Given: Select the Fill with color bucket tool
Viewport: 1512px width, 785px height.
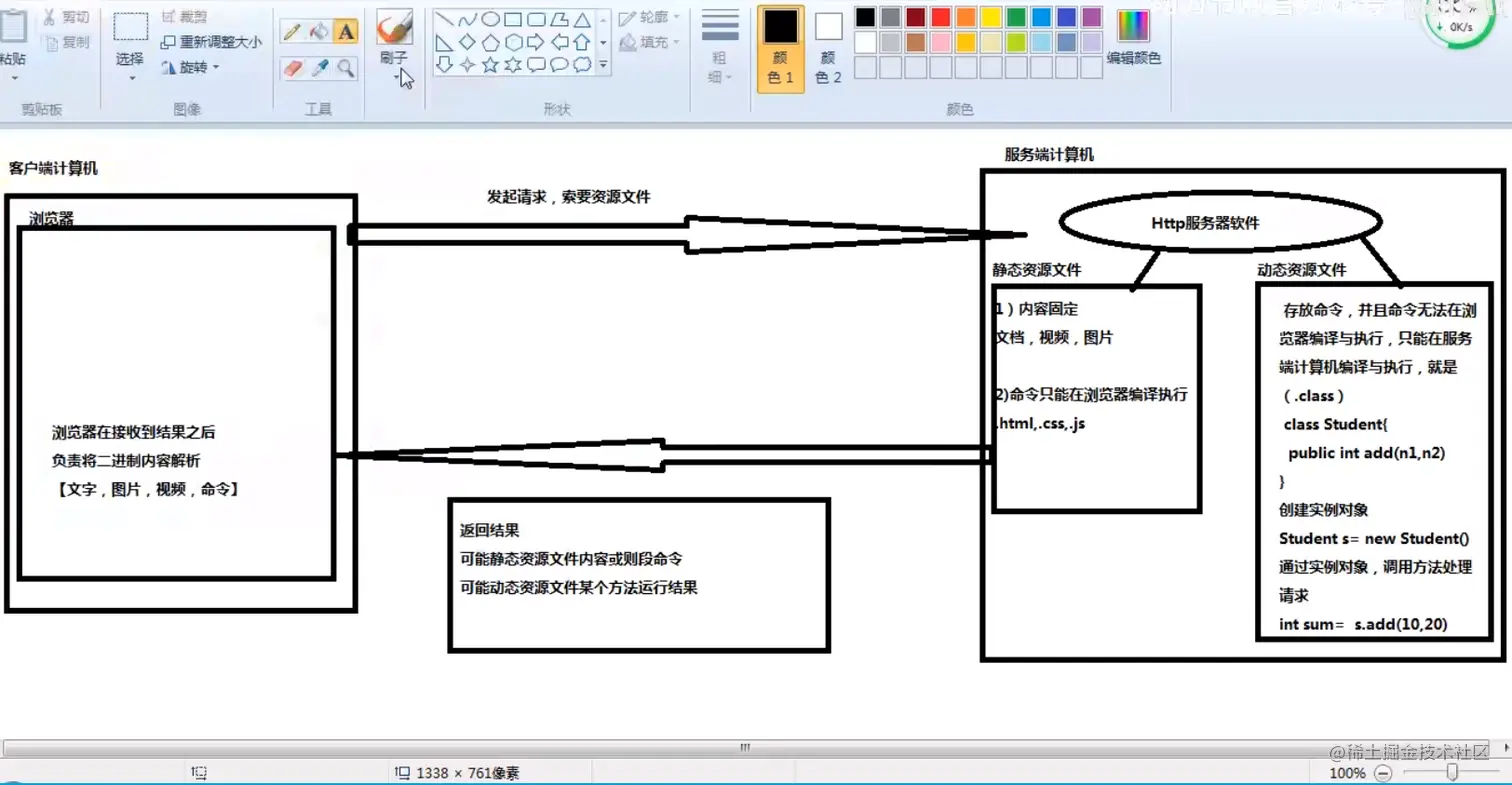Looking at the screenshot, I should [x=318, y=31].
